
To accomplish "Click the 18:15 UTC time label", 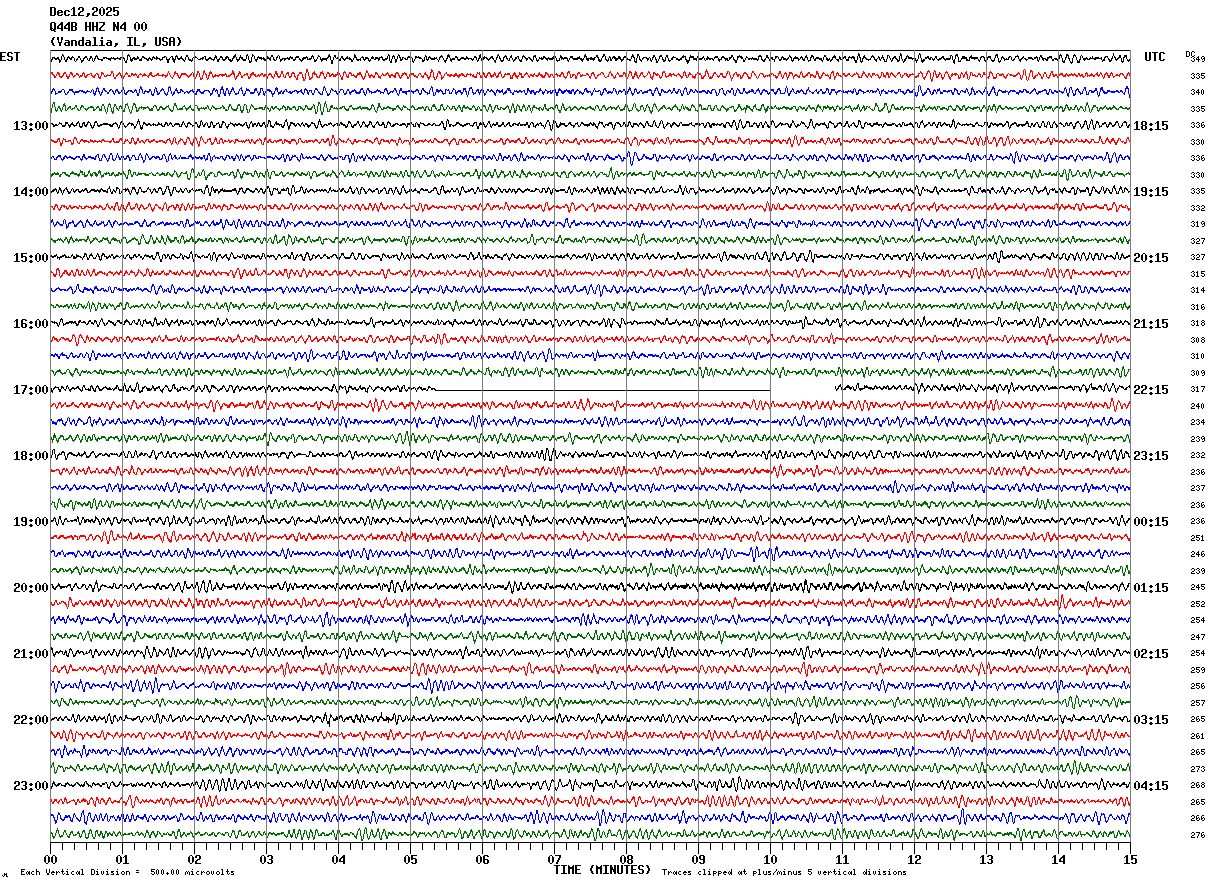I will [x=1151, y=126].
